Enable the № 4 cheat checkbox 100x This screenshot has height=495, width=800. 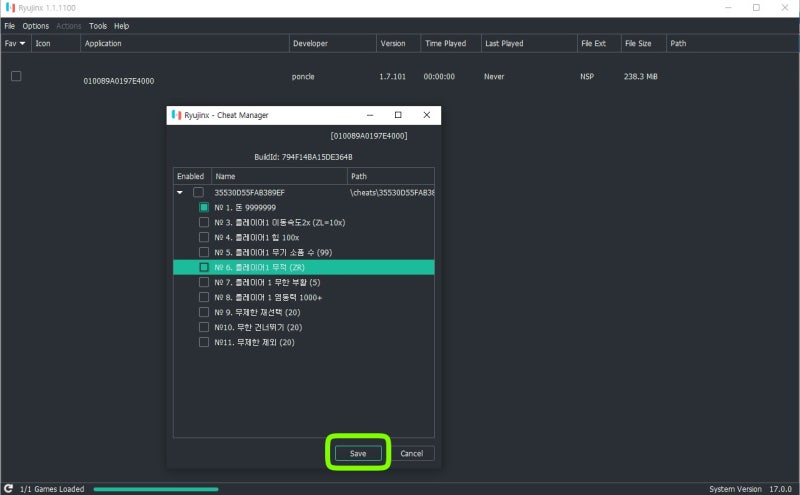[x=204, y=237]
